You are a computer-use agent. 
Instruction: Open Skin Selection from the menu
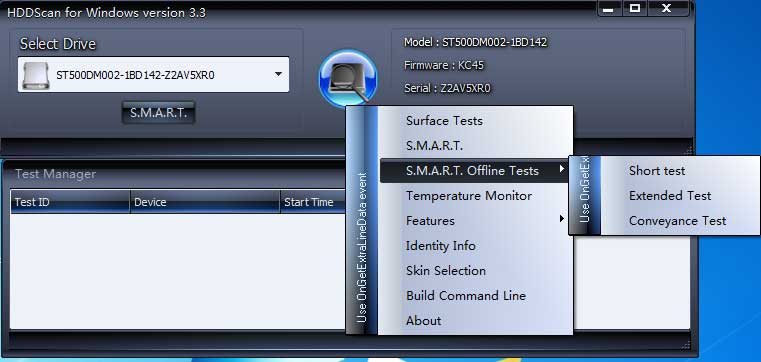coord(475,271)
